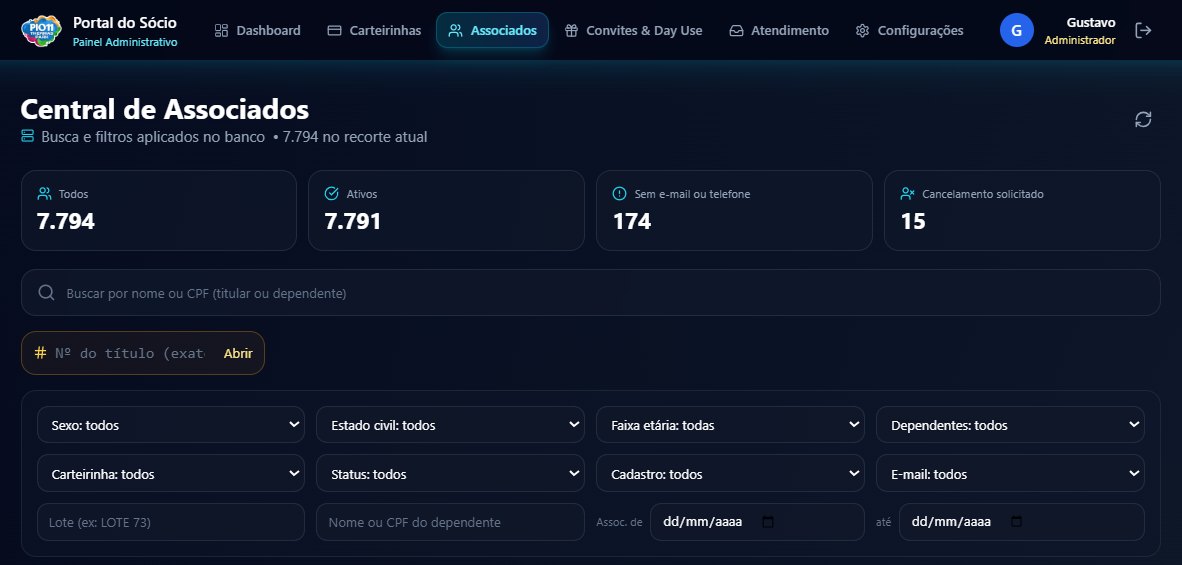Open the Sem e-mail ou telefone card
Viewport: 1182px width, 565px height.
coord(734,210)
